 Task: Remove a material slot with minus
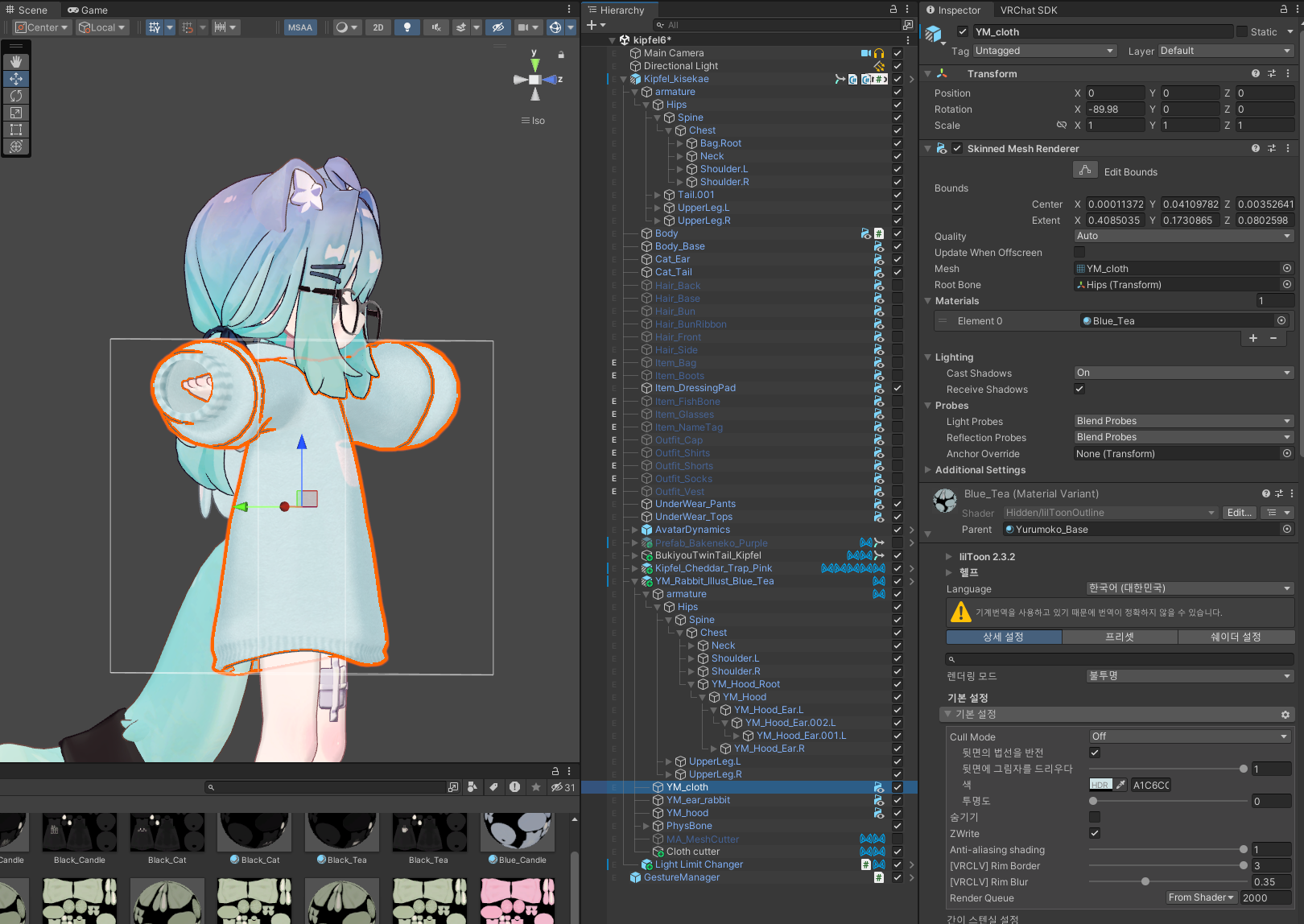click(1273, 338)
